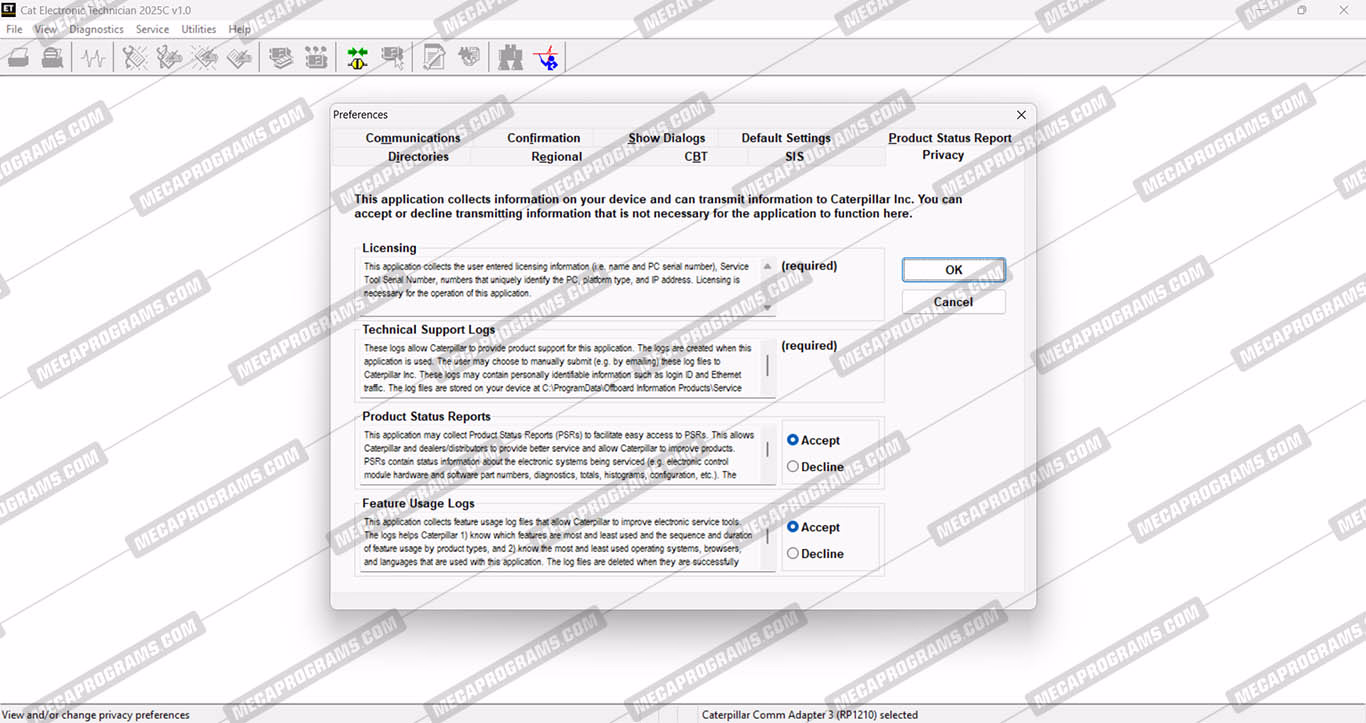Click the binoculars search icon
The width and height of the screenshot is (1366, 723).
point(510,58)
